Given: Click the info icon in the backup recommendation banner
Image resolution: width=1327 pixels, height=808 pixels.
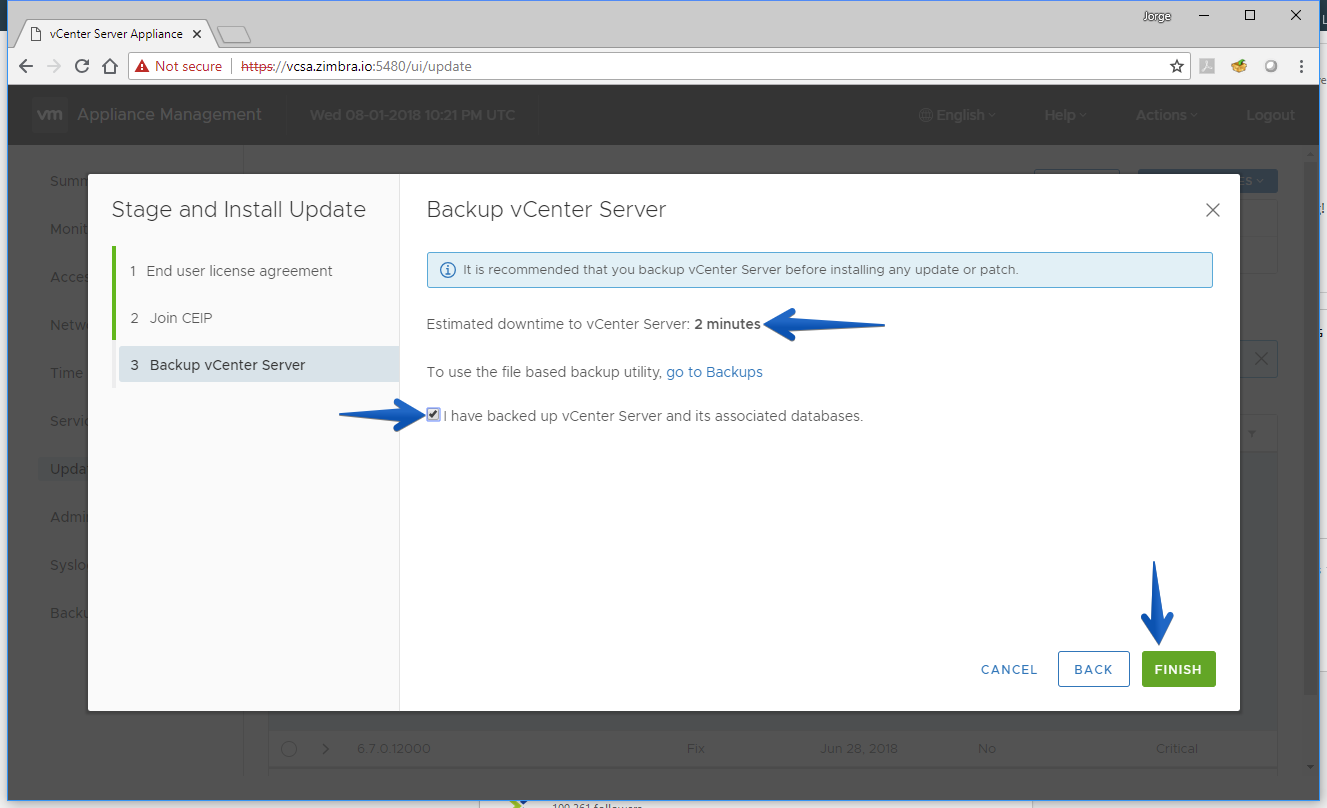Looking at the screenshot, I should [447, 270].
